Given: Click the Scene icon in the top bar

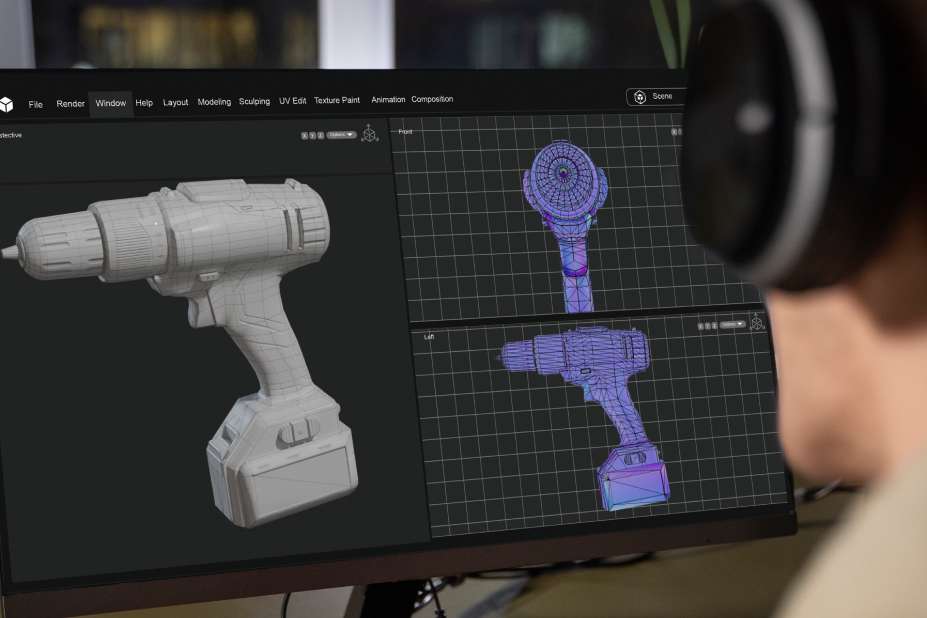Looking at the screenshot, I should click(x=640, y=97).
